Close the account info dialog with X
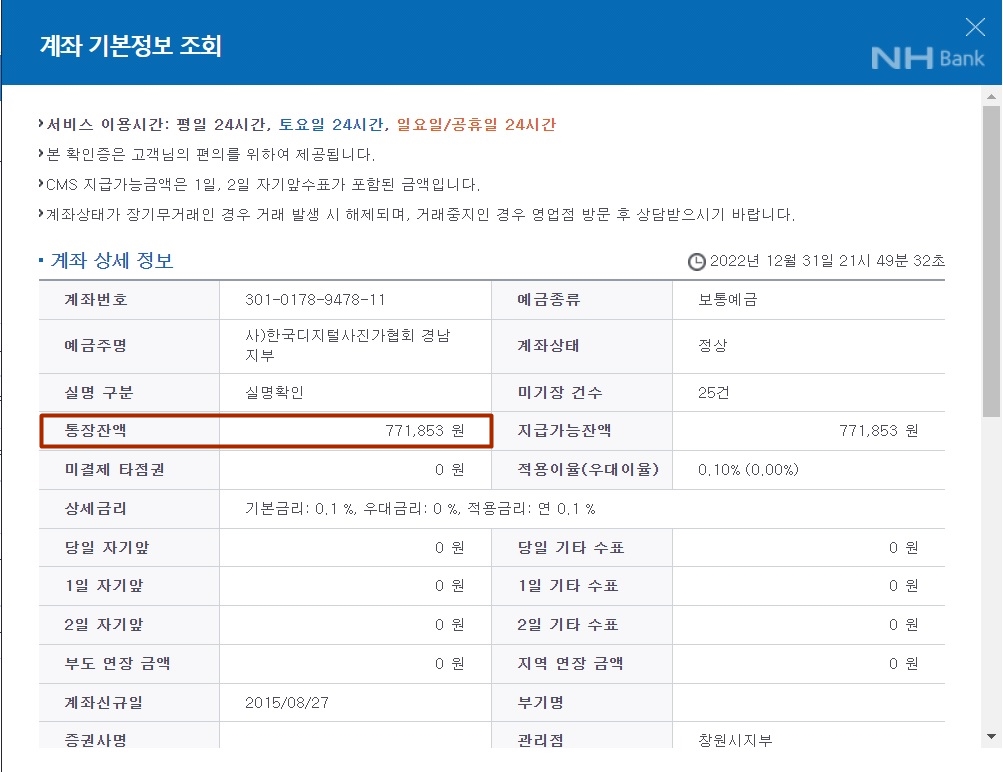The height and width of the screenshot is (772, 1003). (x=974, y=27)
